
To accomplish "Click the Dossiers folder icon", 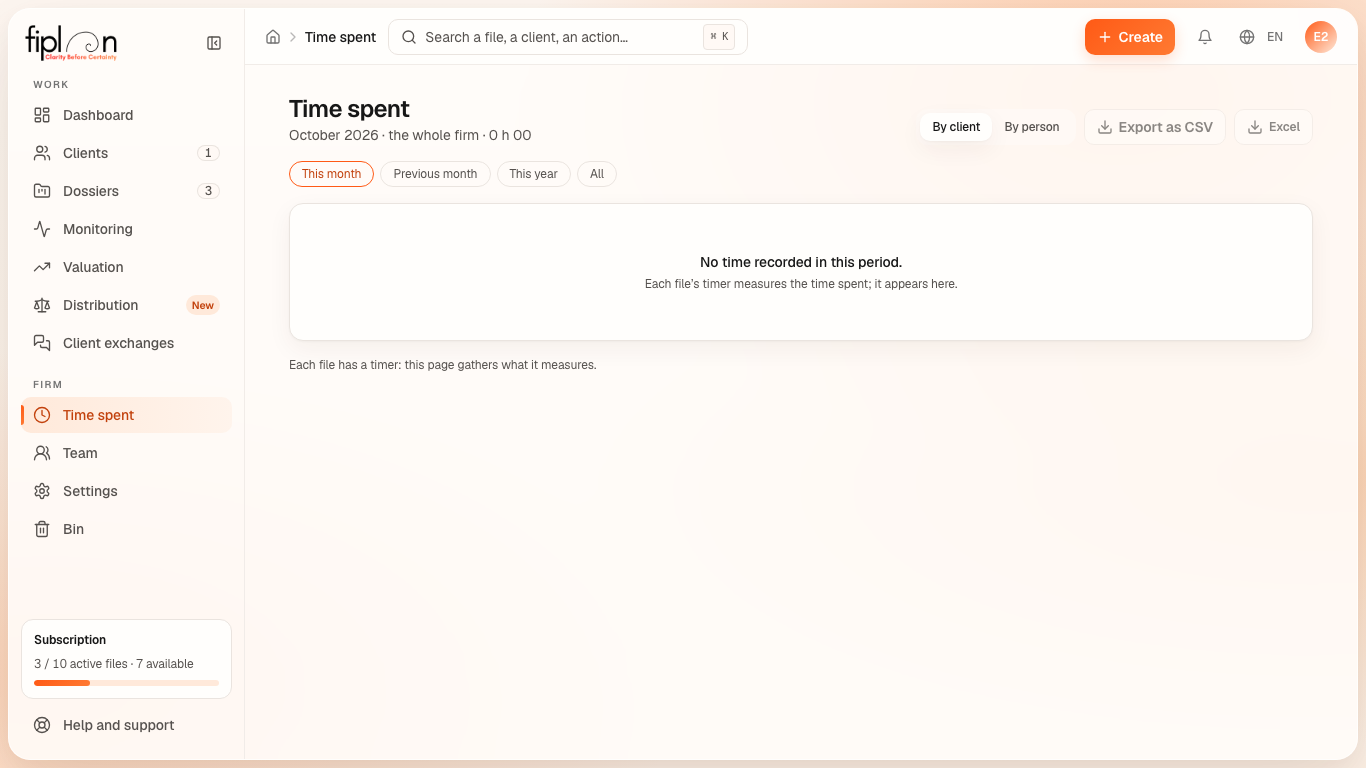I will [42, 191].
